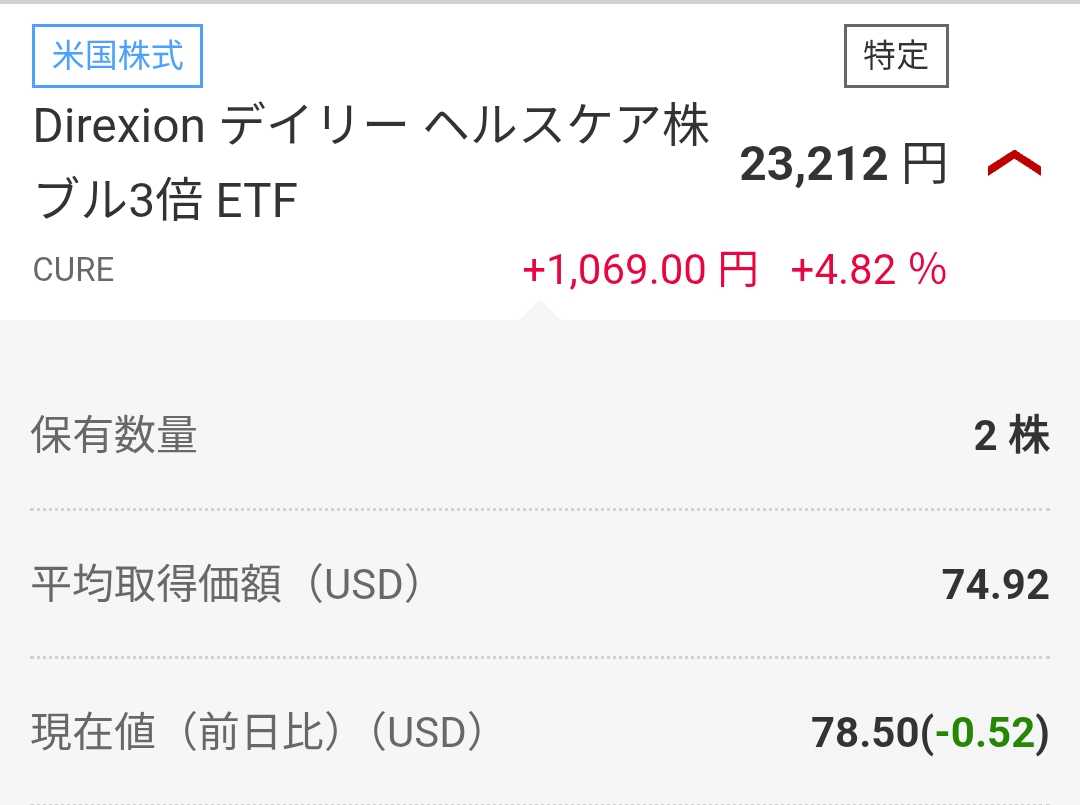Select the 平均取得価額（USD） label
This screenshot has width=1080, height=805.
pyautogui.click(x=226, y=585)
